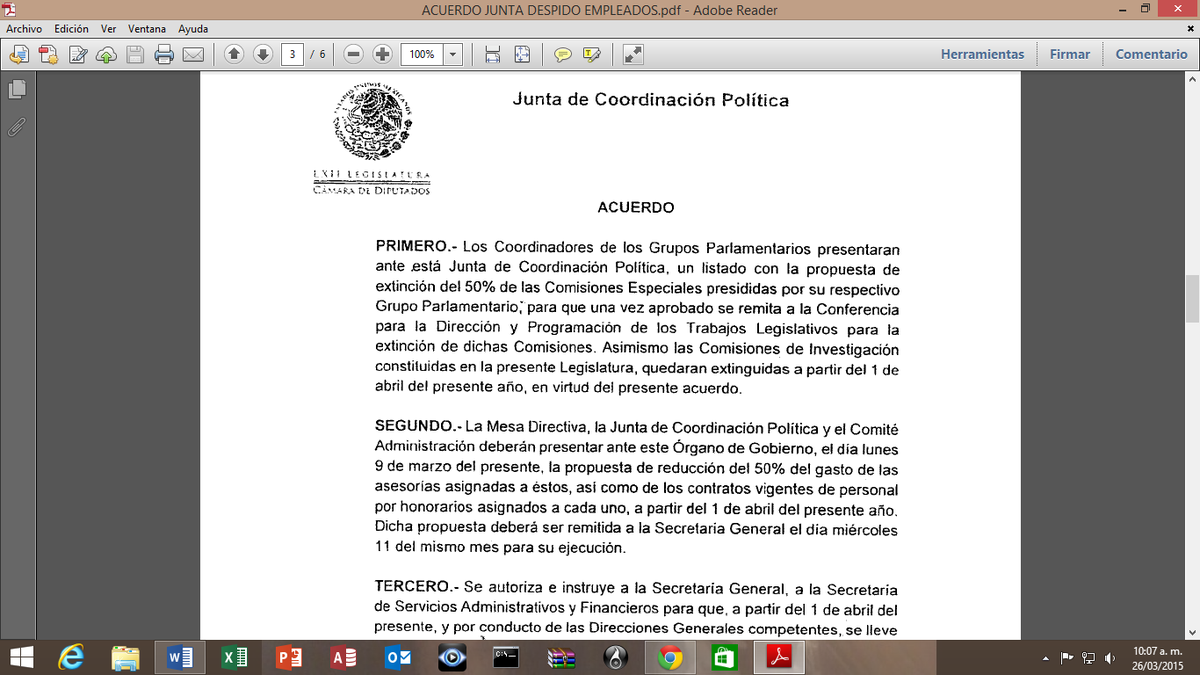Click the 100% zoom value field
The height and width of the screenshot is (675, 1200).
(x=421, y=54)
